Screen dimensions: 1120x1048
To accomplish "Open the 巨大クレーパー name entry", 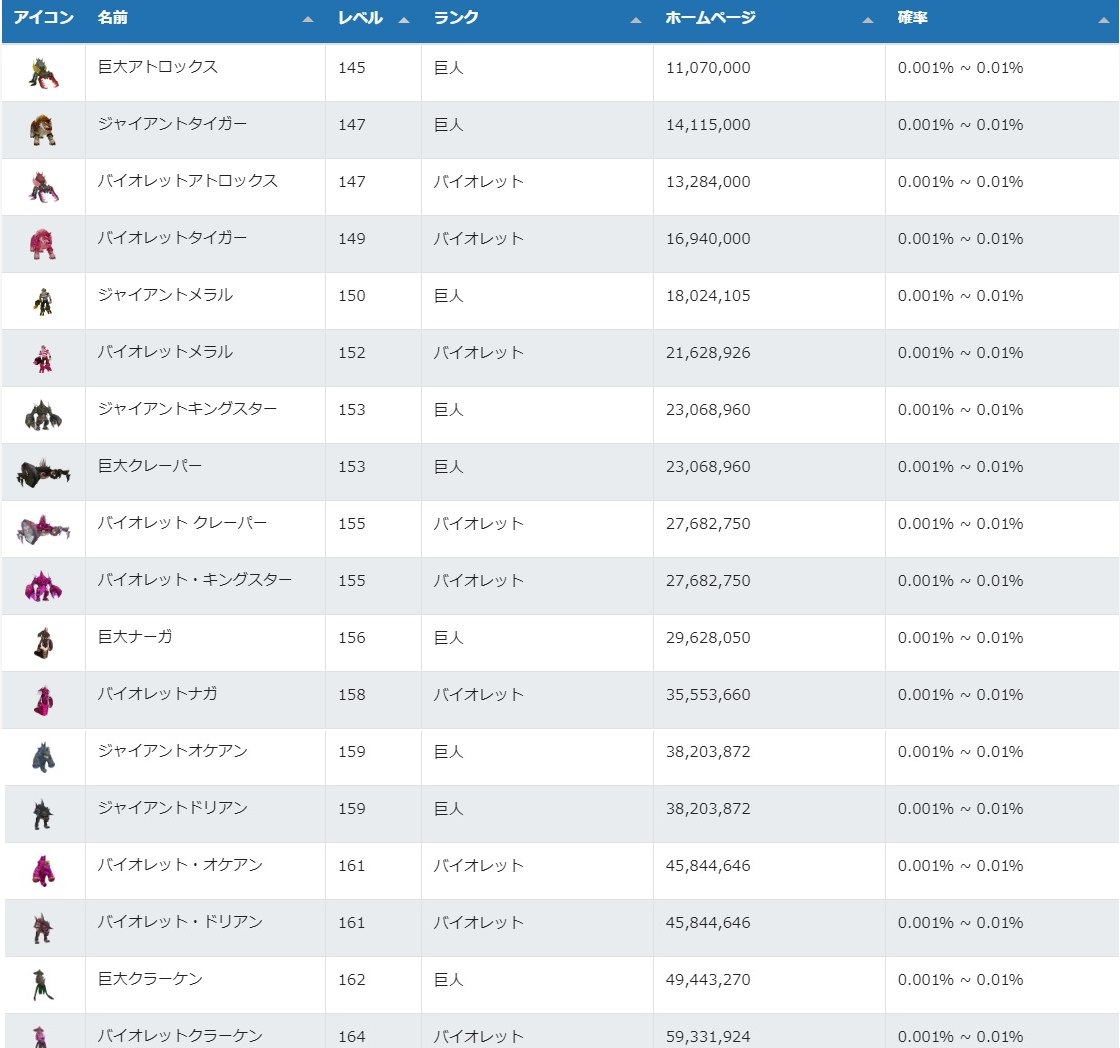I will pyautogui.click(x=150, y=466).
